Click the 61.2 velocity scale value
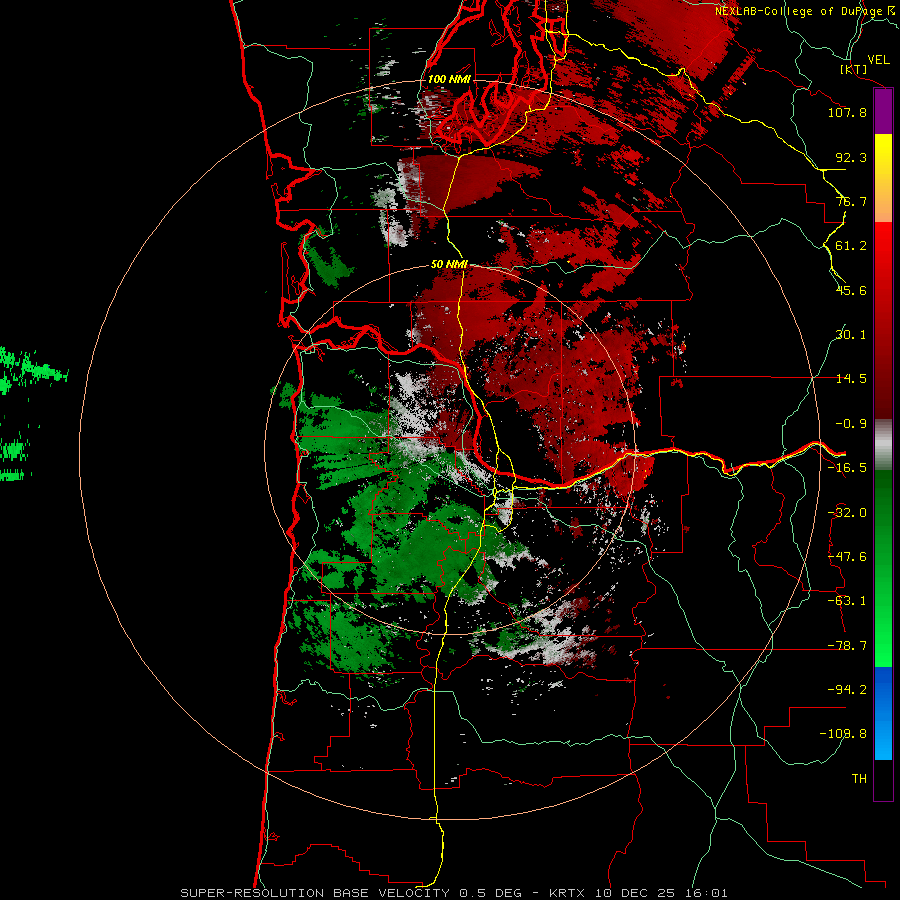The height and width of the screenshot is (900, 900). 851,246
